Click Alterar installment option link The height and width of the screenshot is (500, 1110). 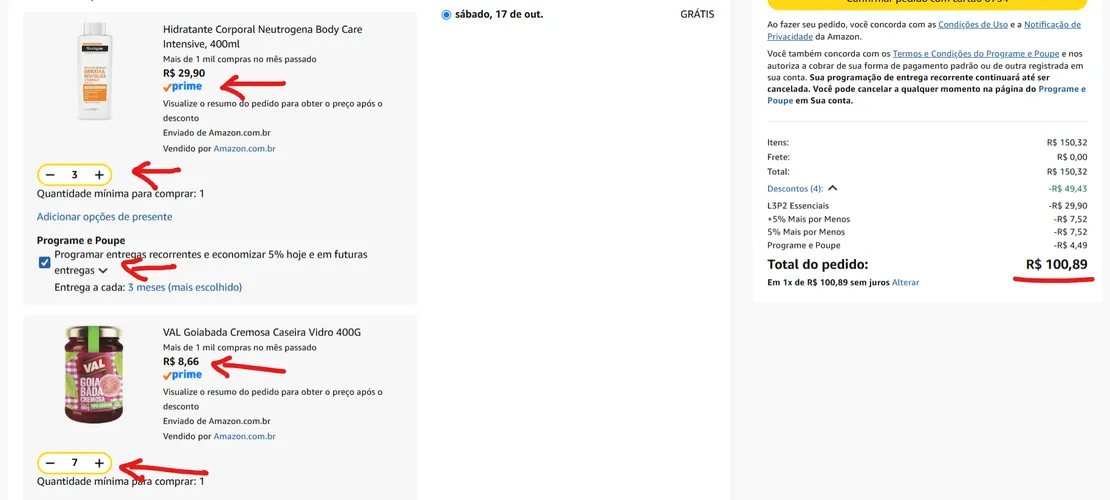(x=905, y=282)
